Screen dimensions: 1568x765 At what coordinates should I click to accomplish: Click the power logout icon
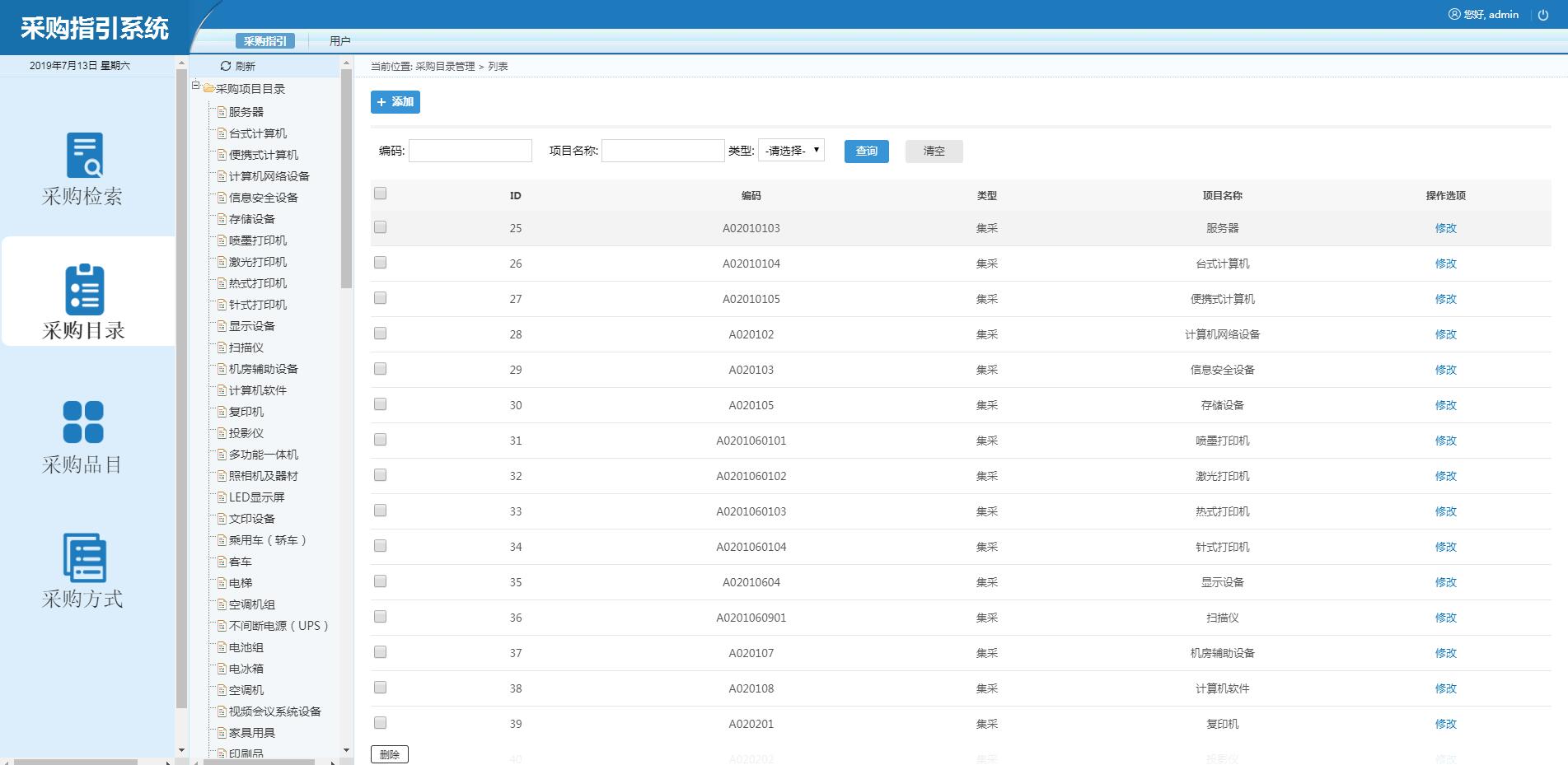pos(1543,15)
